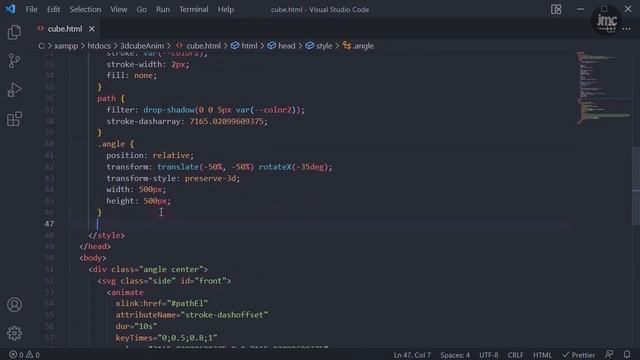Open the Source Control view
This screenshot has width=640, height=360.
coord(14,61)
